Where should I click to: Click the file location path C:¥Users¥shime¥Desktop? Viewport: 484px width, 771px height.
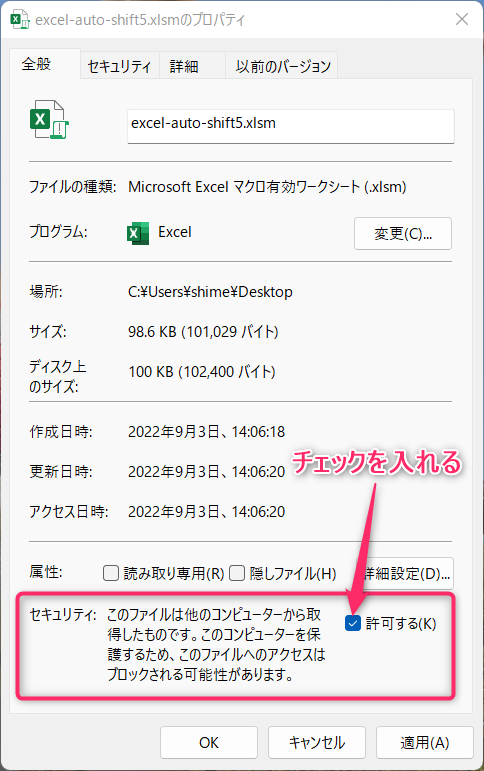[210, 292]
